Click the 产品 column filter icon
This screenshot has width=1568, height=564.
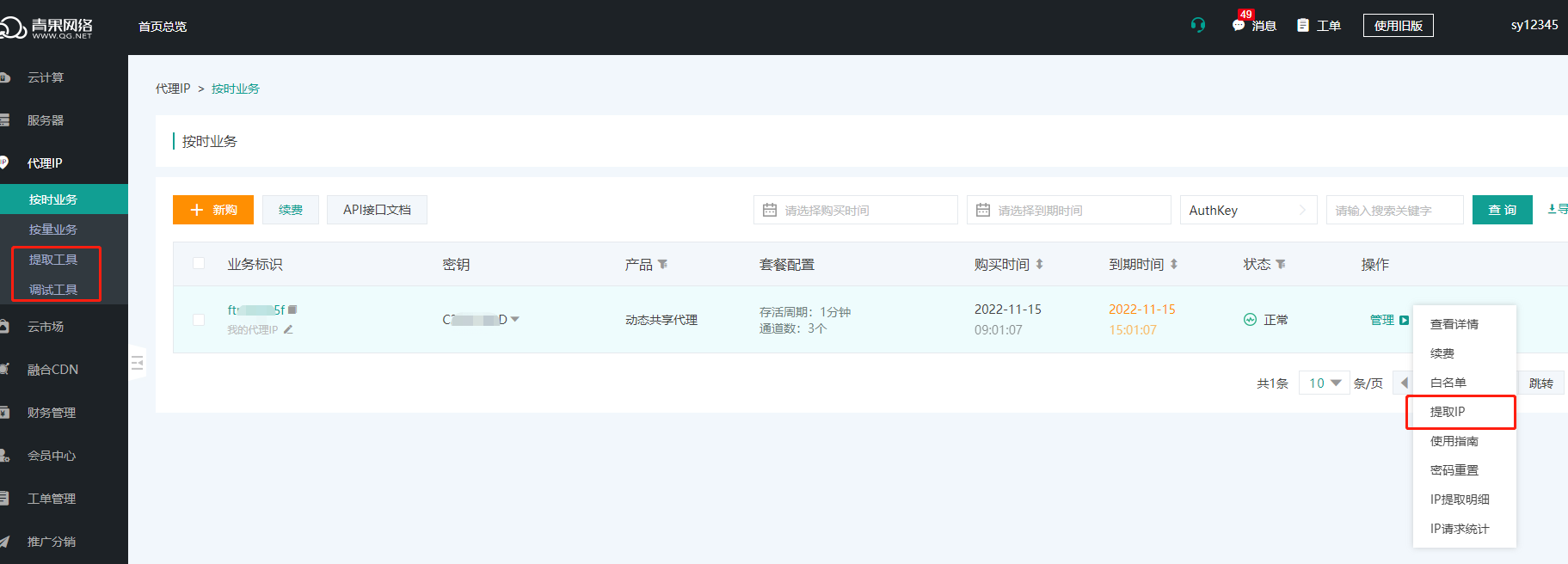[662, 265]
